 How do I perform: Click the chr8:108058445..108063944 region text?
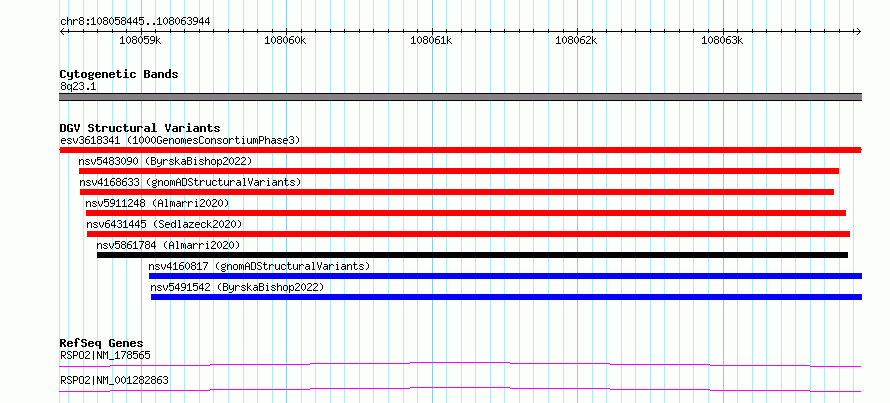click(x=135, y=22)
